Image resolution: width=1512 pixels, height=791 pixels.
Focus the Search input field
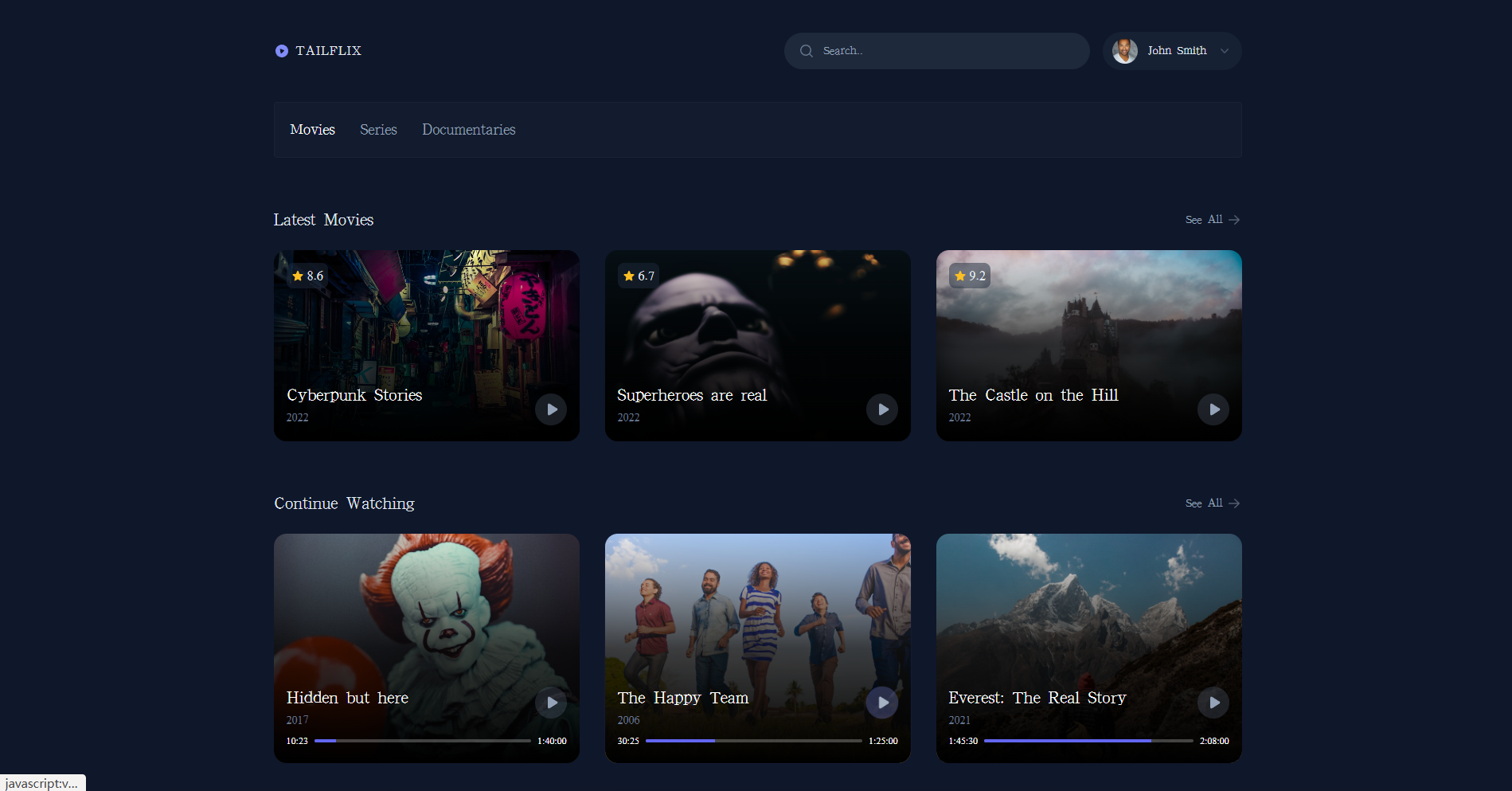[x=937, y=51]
